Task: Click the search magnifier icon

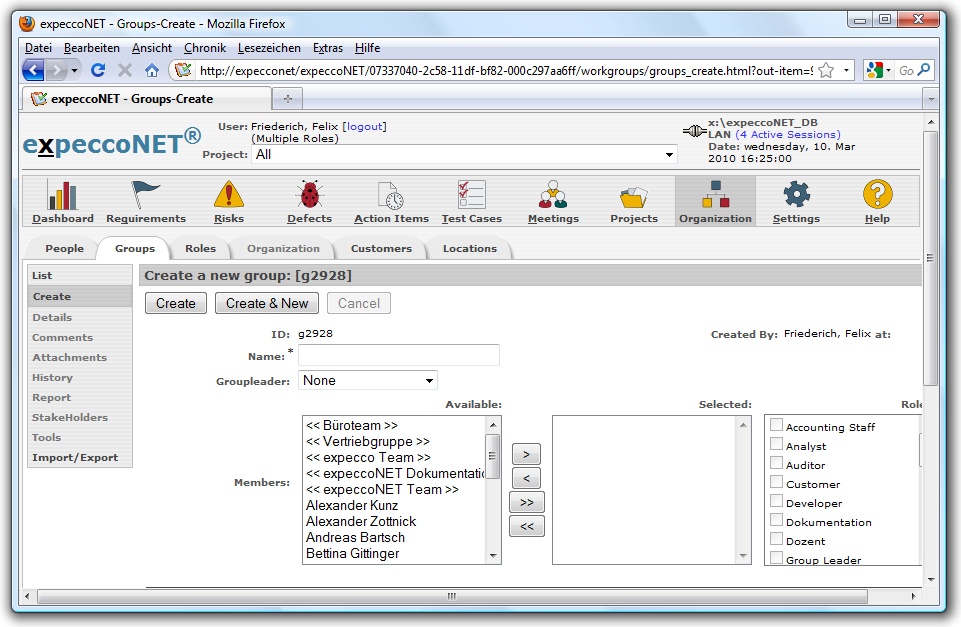Action: 924,70
